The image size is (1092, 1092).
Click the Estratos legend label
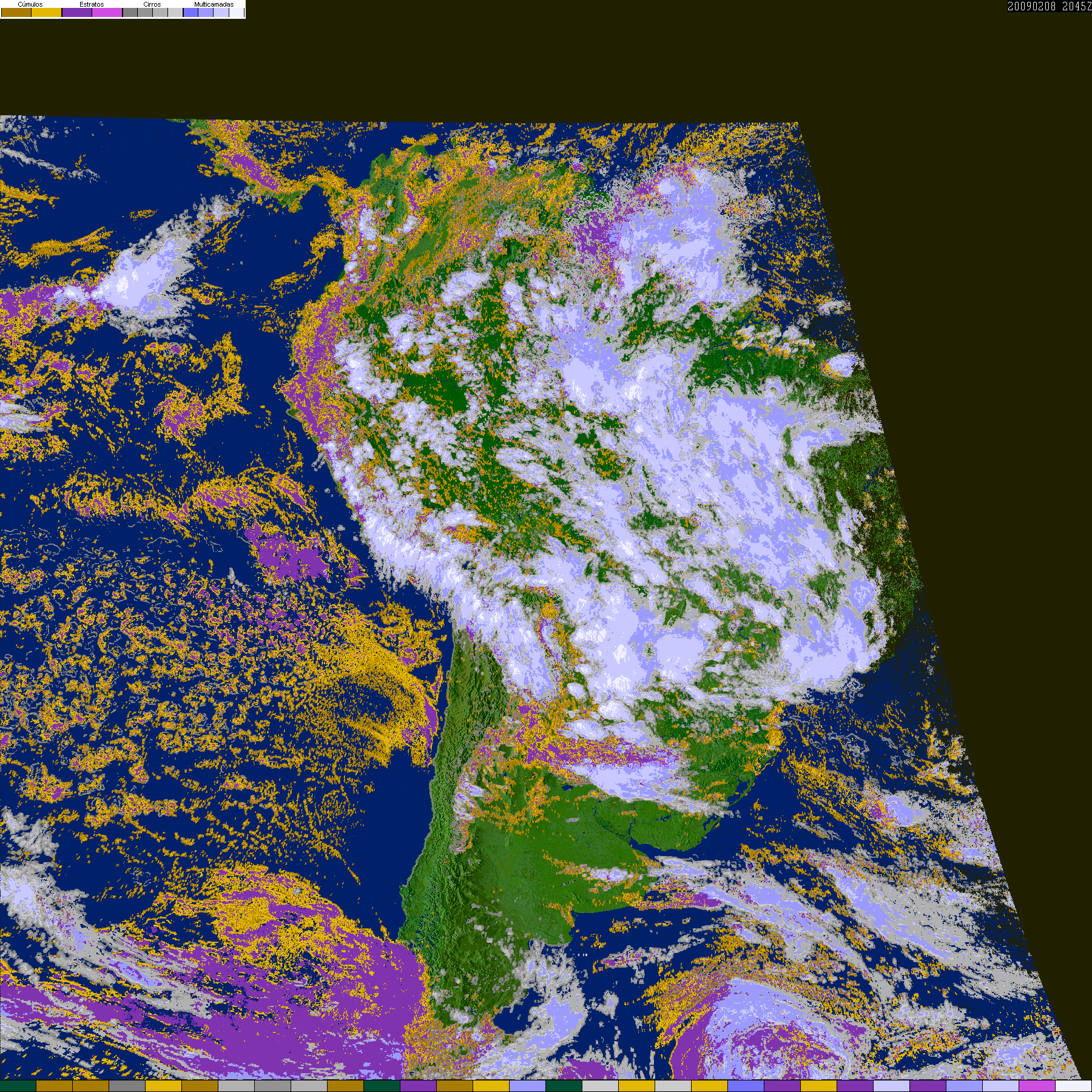click(x=92, y=4)
